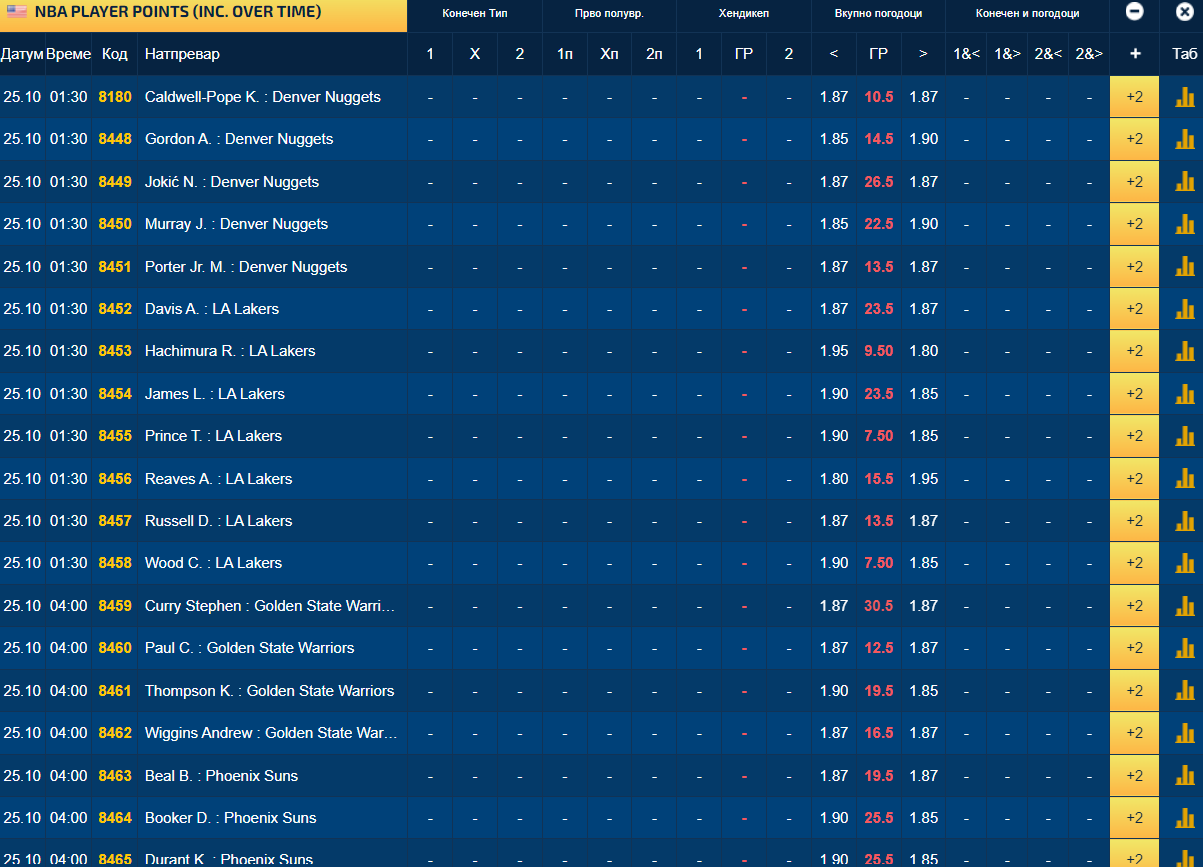Select the Прво полувр. header tab
This screenshot has width=1203, height=867.
point(609,14)
